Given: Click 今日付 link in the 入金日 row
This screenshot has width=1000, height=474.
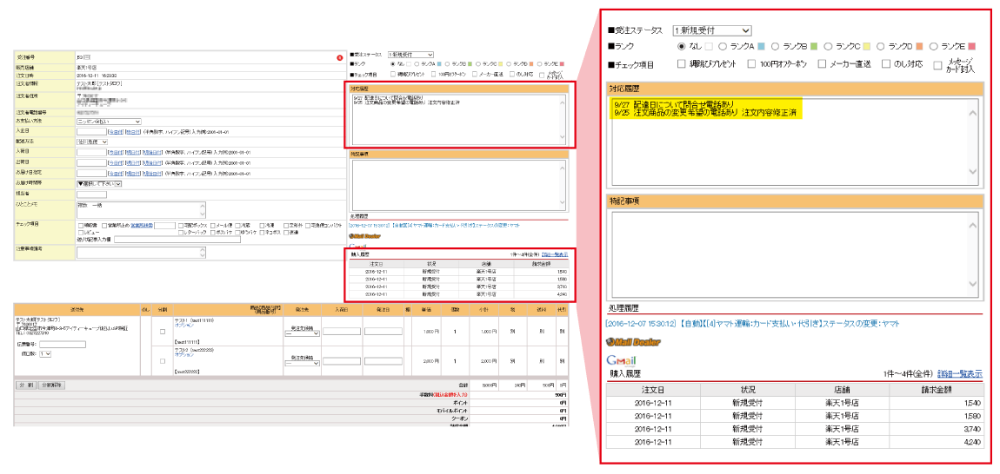Looking at the screenshot, I should click(x=115, y=132).
